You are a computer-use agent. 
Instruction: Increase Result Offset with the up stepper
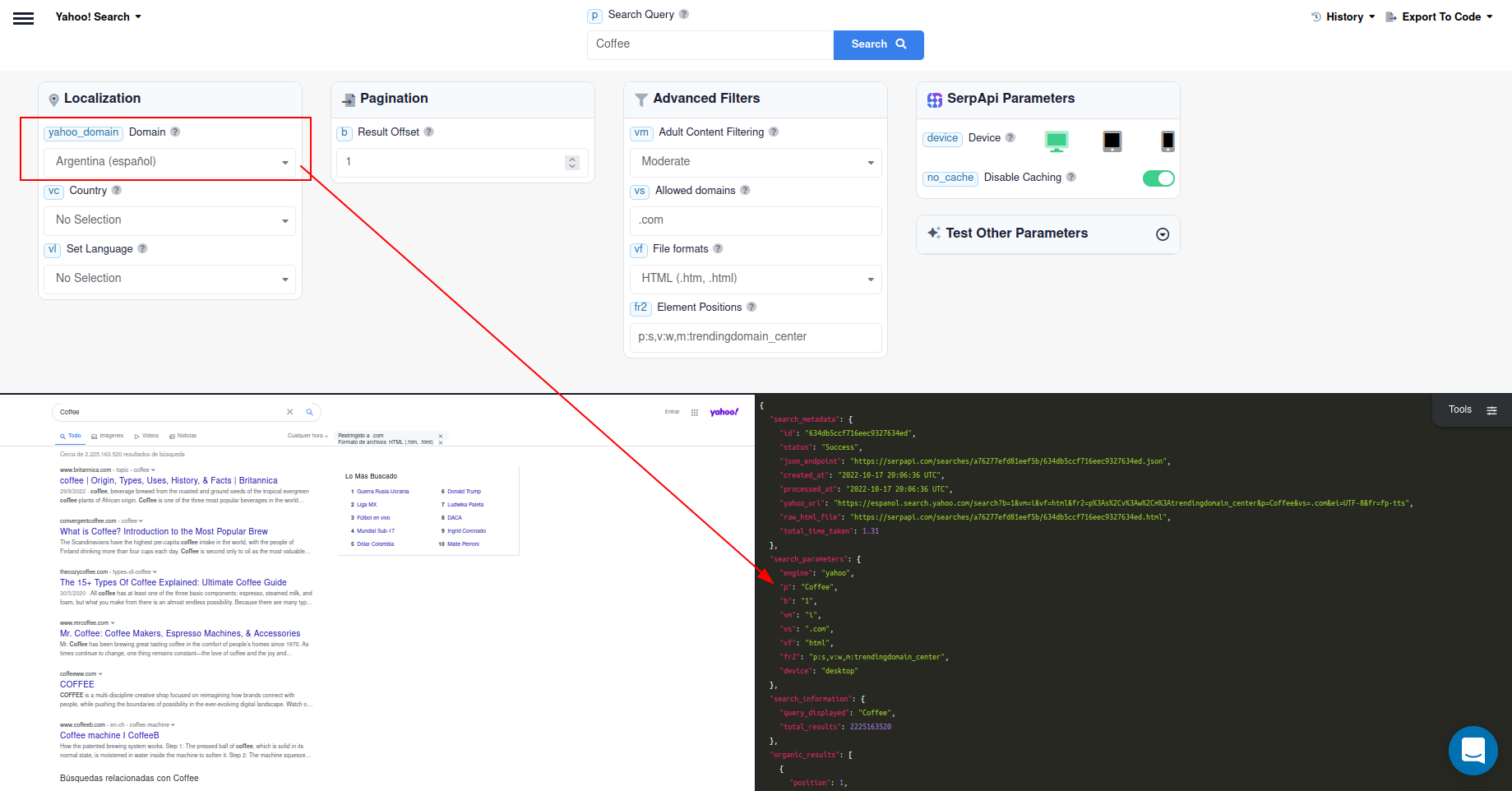click(572, 158)
